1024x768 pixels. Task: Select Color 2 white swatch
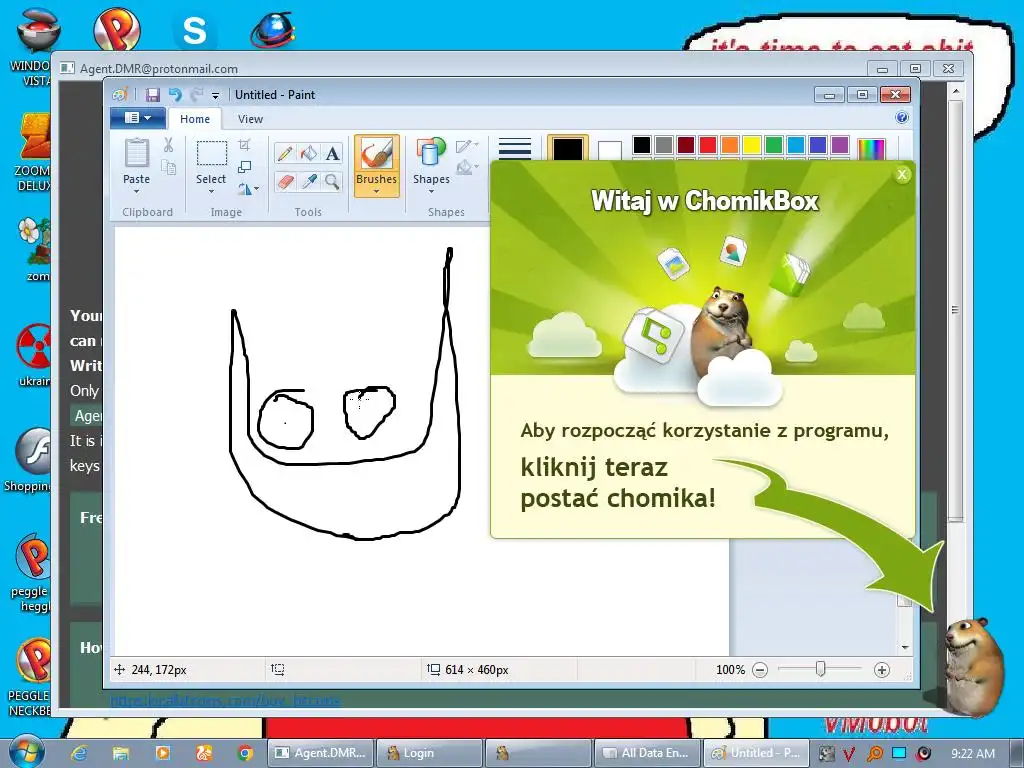609,151
